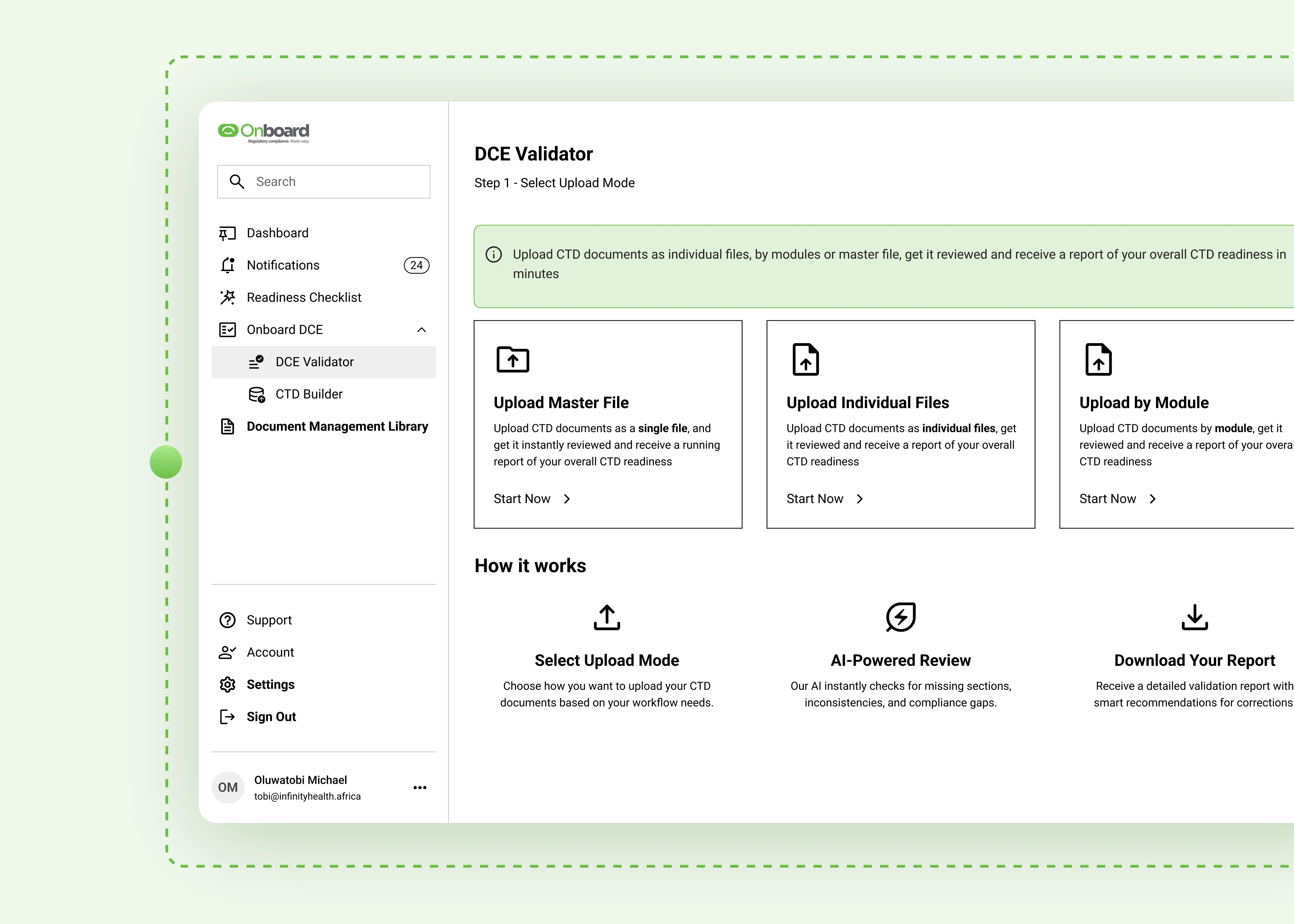Click the Upload by Module heading
The width and height of the screenshot is (1294, 924).
pos(1144,403)
